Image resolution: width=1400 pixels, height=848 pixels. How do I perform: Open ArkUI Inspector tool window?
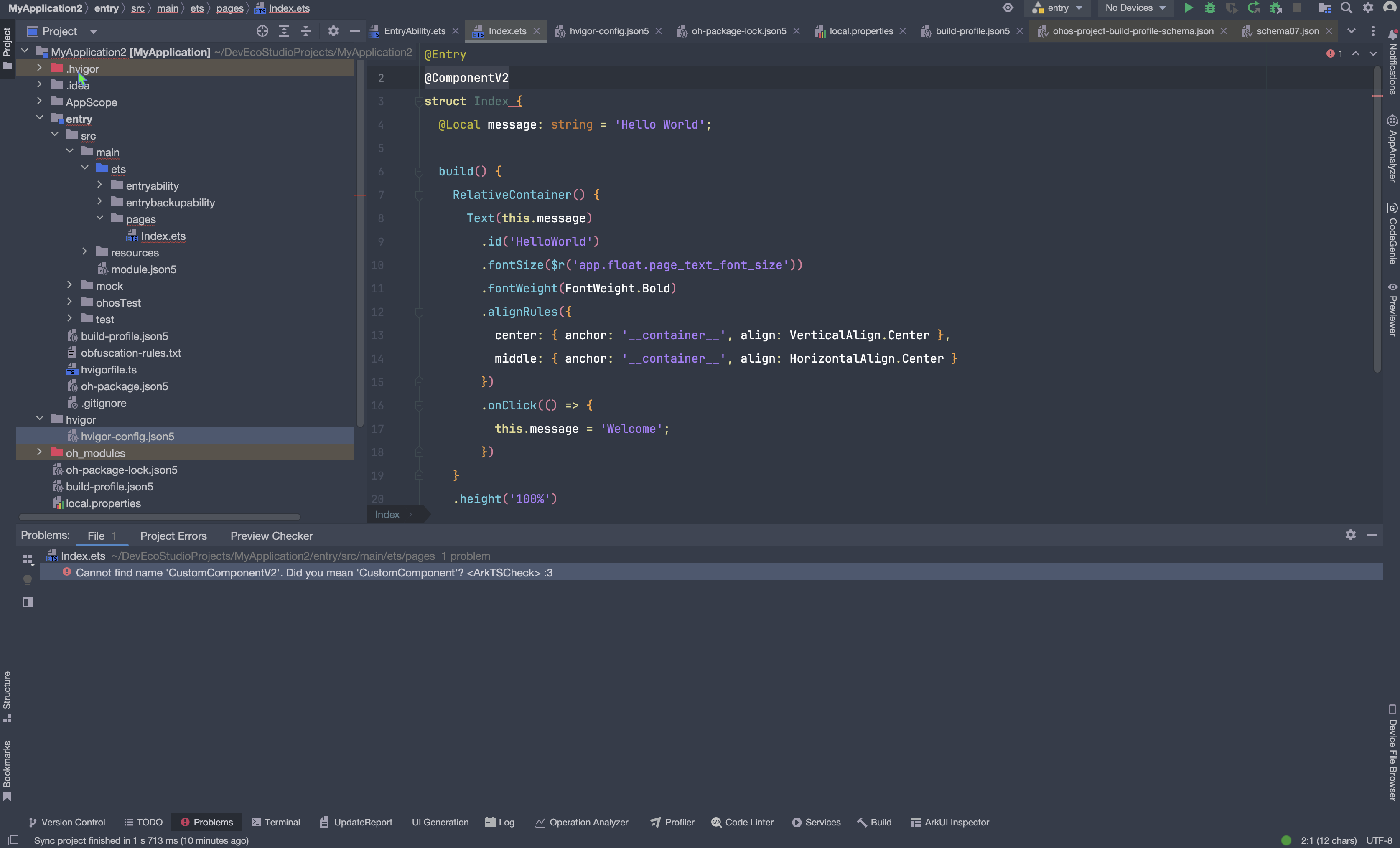pyautogui.click(x=950, y=822)
